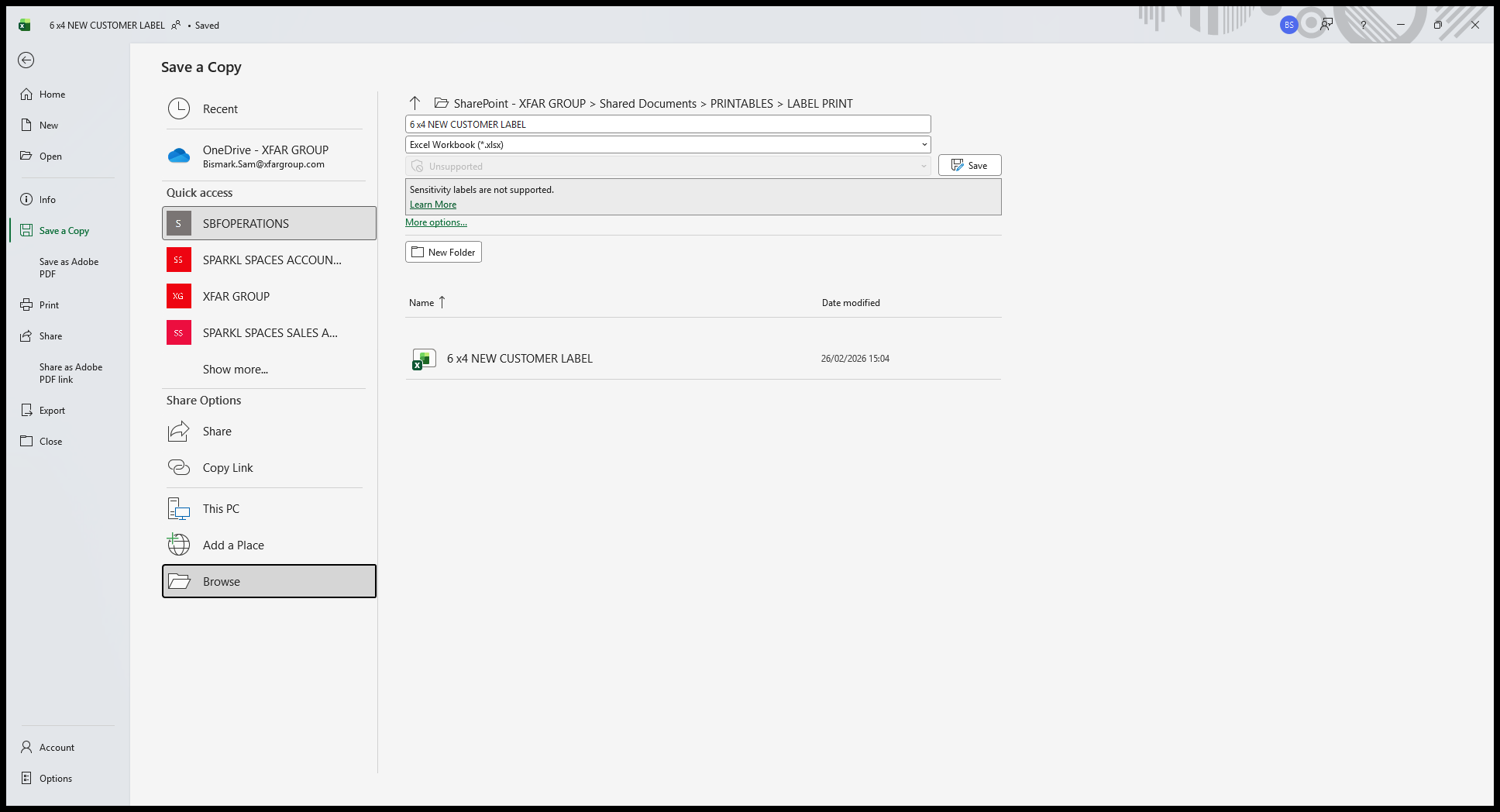
Task: Choose Add a Place option
Action: (232, 545)
